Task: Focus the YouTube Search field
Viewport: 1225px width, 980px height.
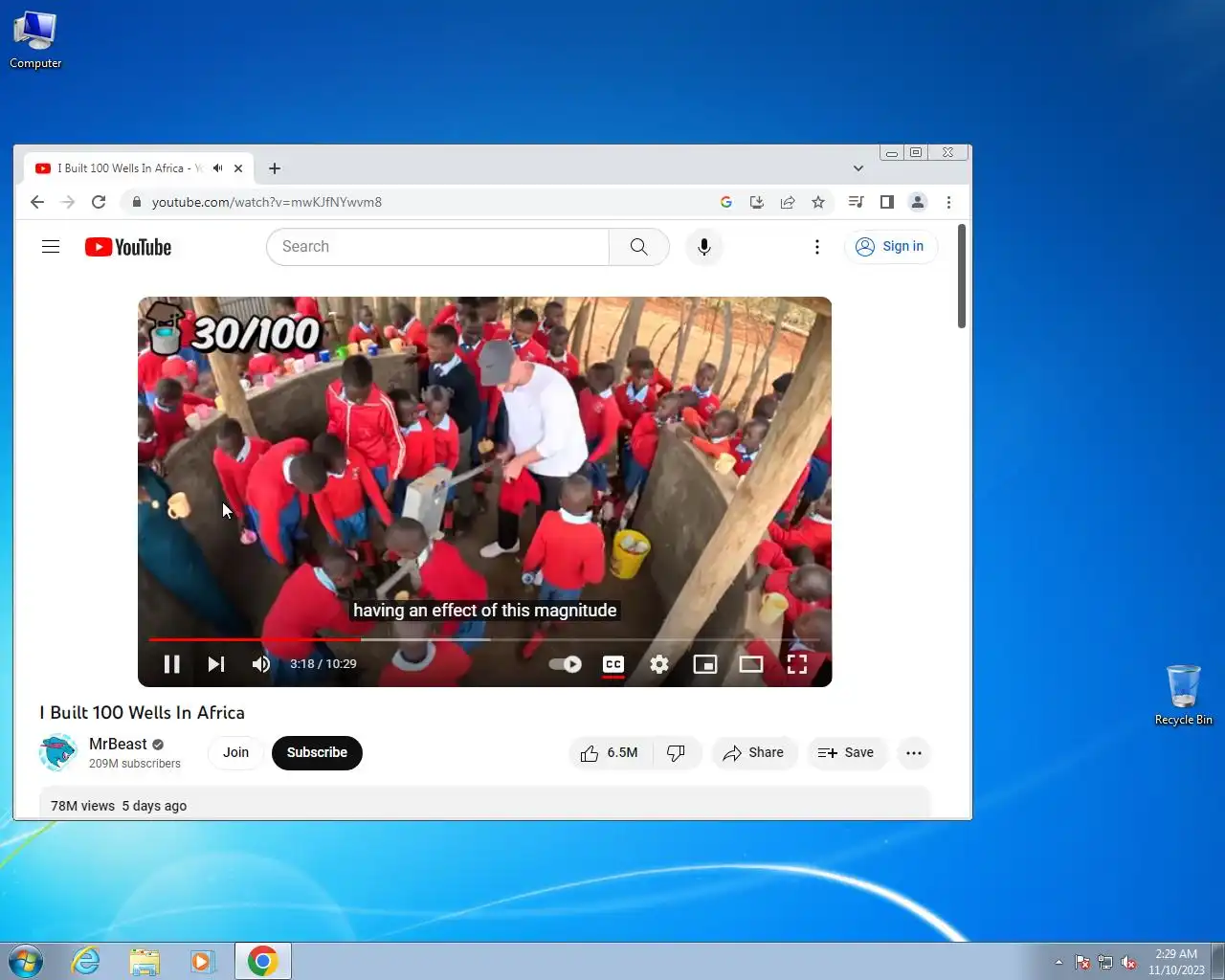Action: click(x=437, y=247)
